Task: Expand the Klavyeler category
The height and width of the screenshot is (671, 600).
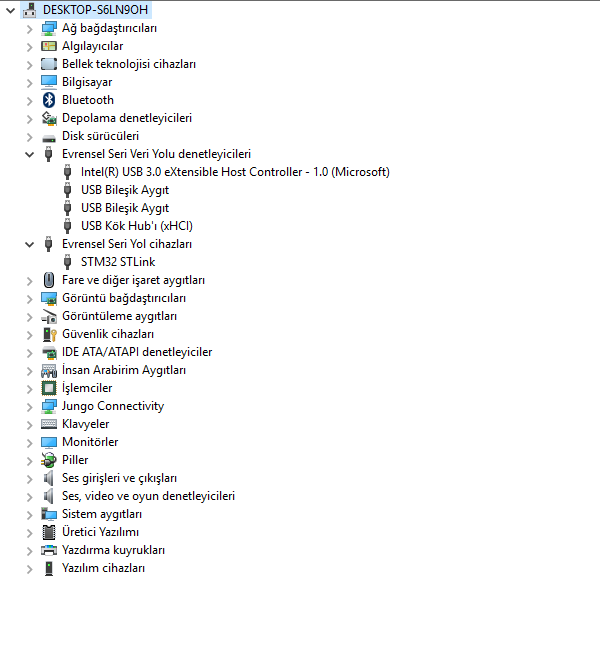Action: 29,425
